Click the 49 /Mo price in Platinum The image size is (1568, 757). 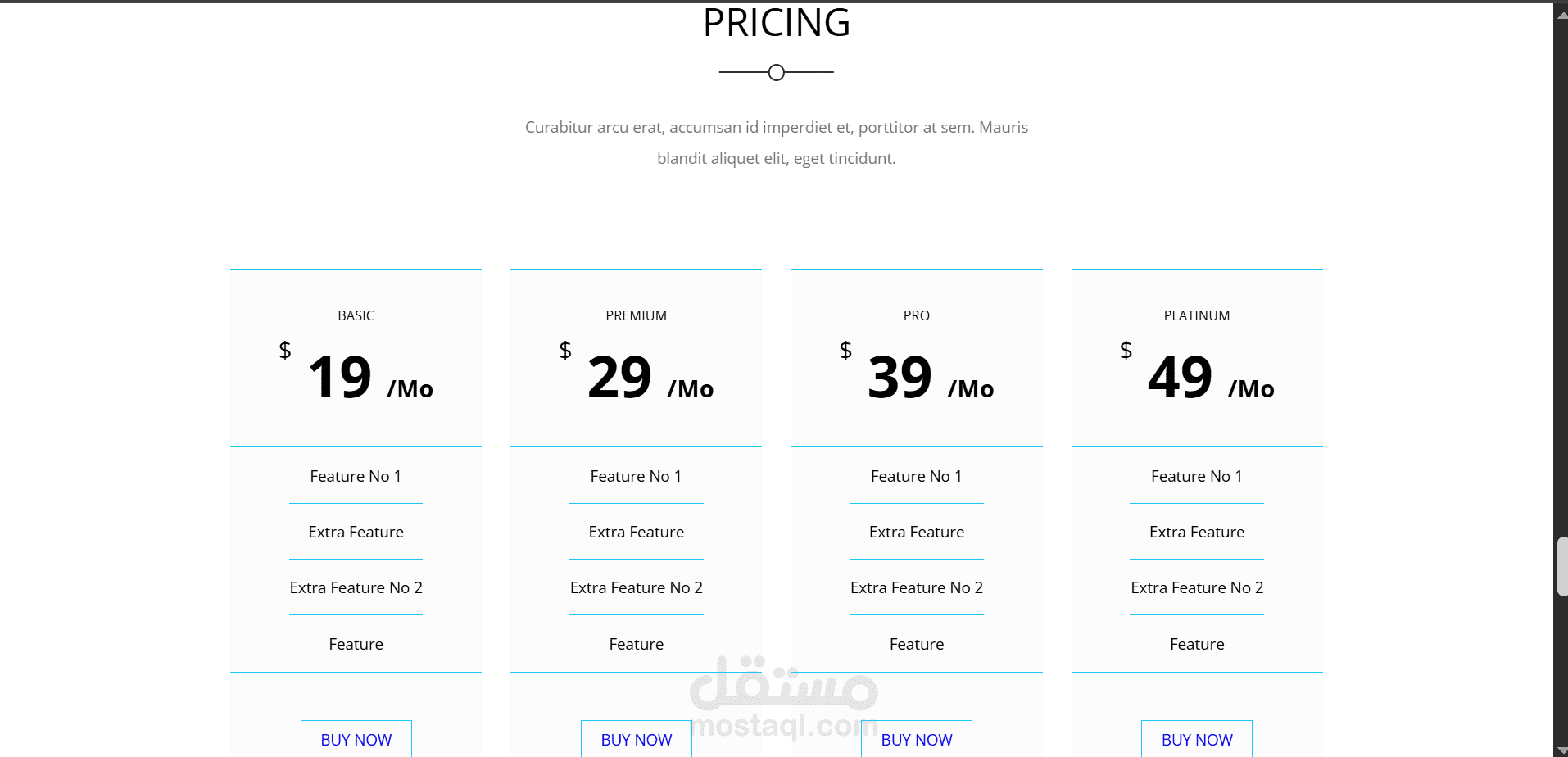click(x=1211, y=378)
